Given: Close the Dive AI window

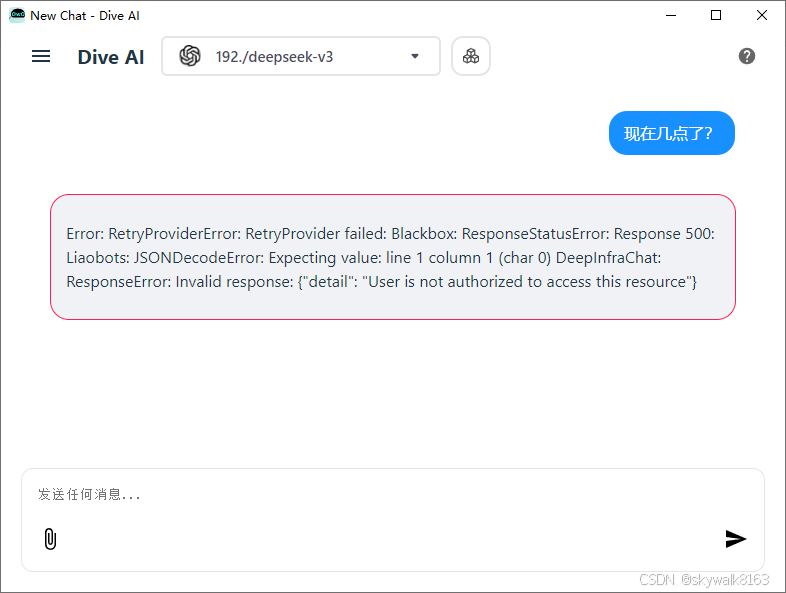Looking at the screenshot, I should (761, 16).
